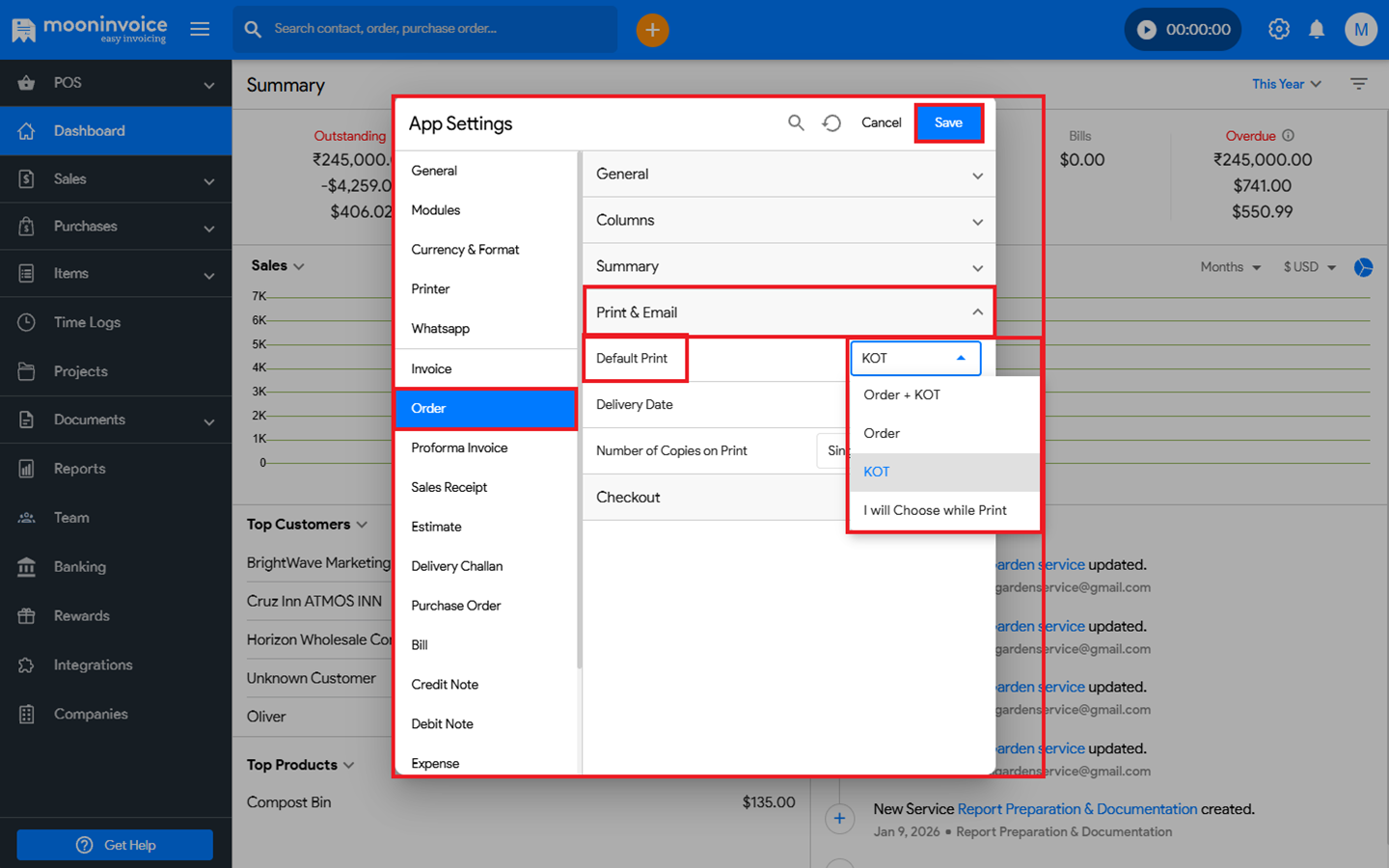This screenshot has width=1389, height=868.
Task: Collapse the Print & Email section
Action: pyautogui.click(x=977, y=312)
